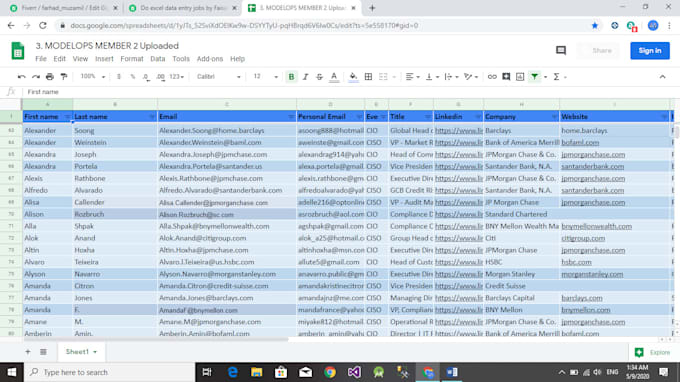This screenshot has width=680, height=382.
Task: Open vertical align dropdown
Action: click(x=432, y=77)
